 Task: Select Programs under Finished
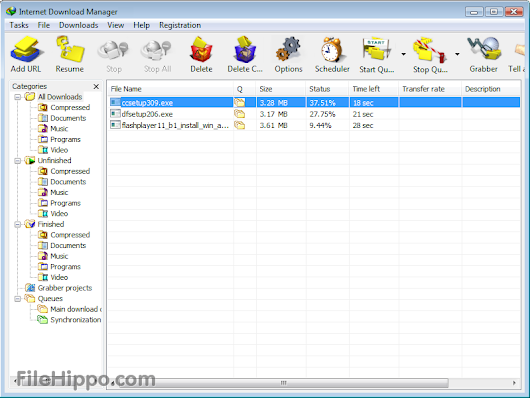click(65, 266)
